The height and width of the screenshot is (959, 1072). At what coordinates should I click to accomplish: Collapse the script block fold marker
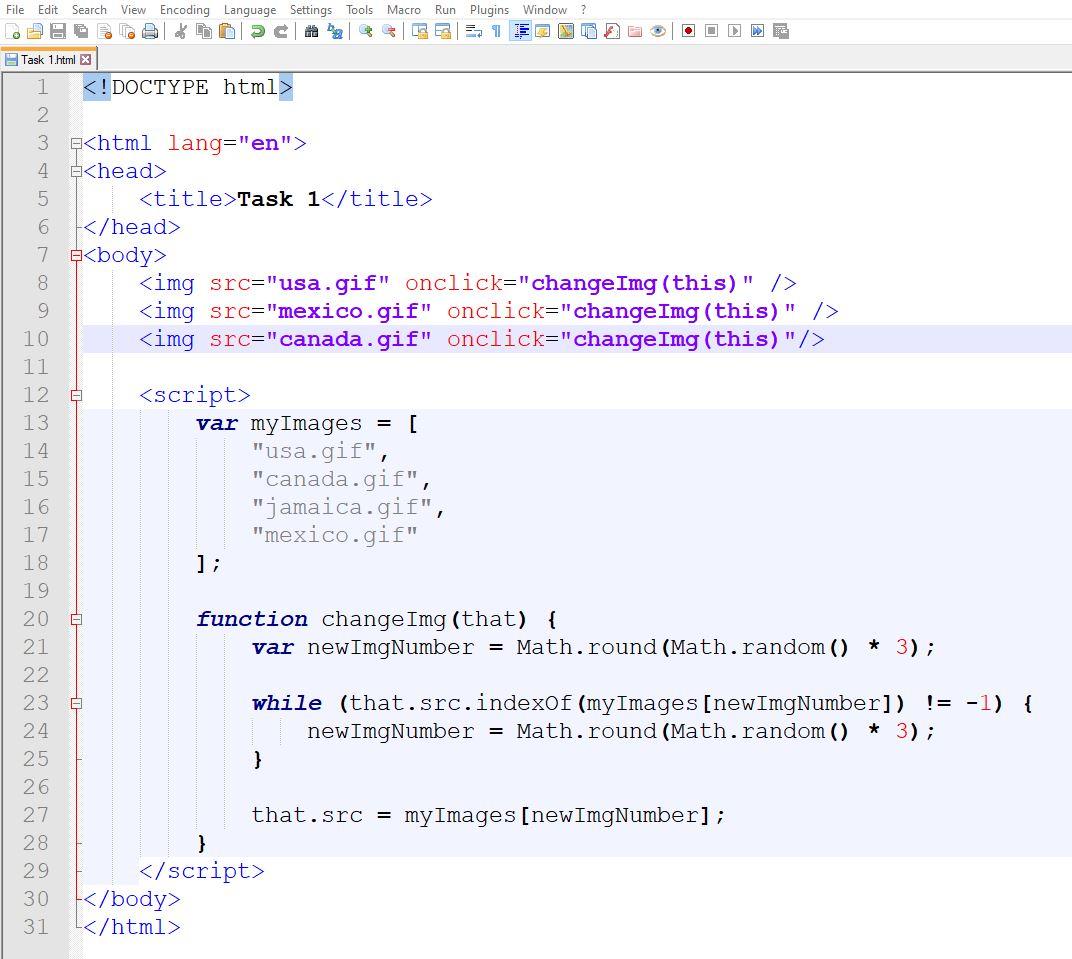(77, 395)
